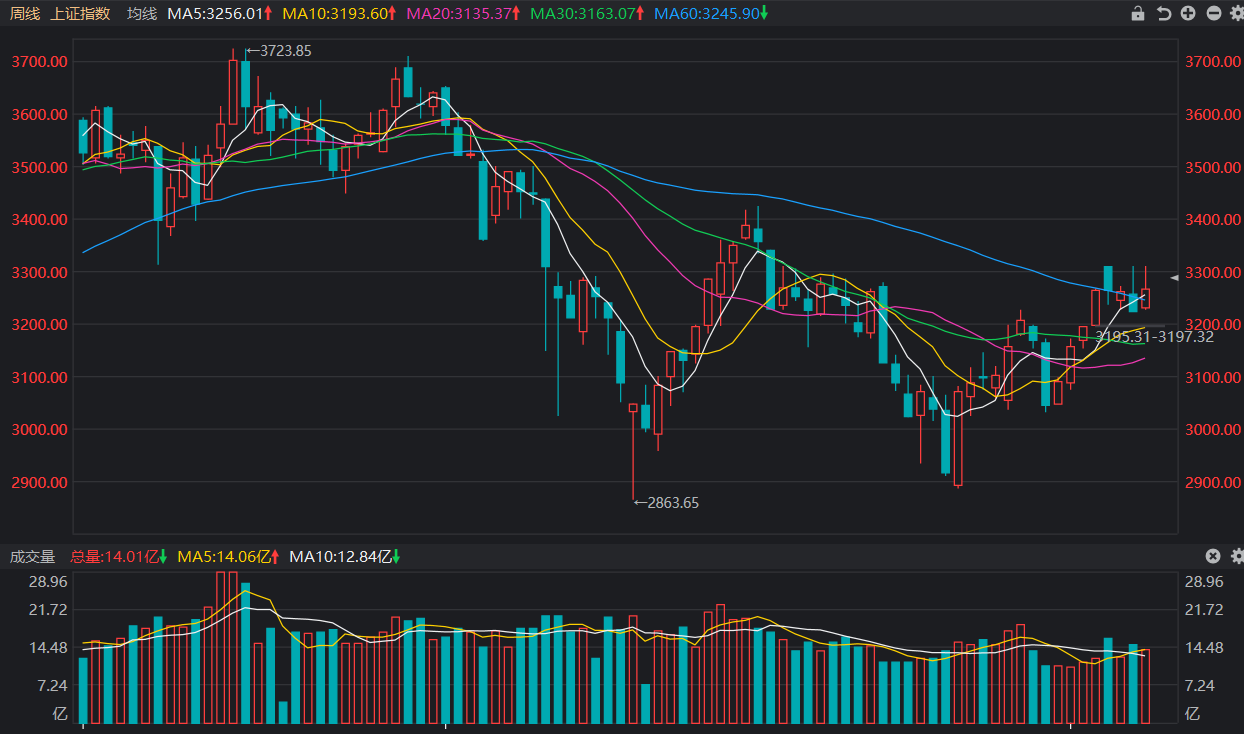Open the 周线 period selector
1244x734 pixels.
25,14
